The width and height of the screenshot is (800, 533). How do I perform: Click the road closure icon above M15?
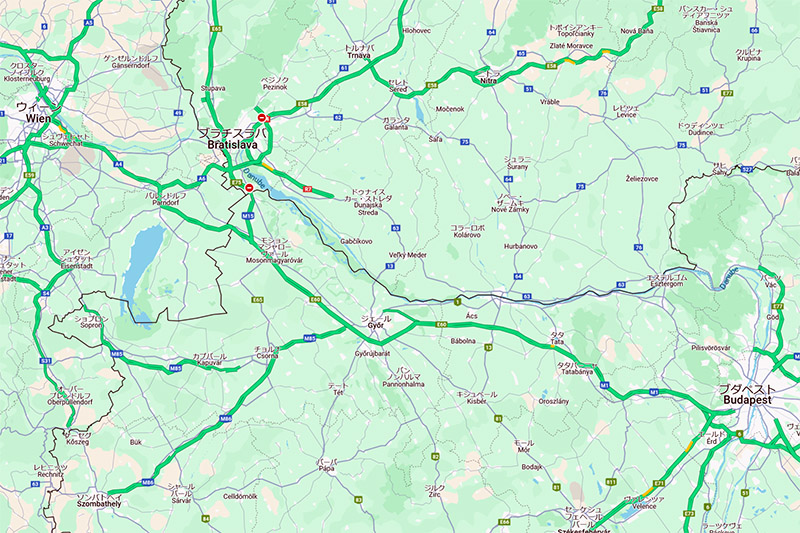click(249, 188)
